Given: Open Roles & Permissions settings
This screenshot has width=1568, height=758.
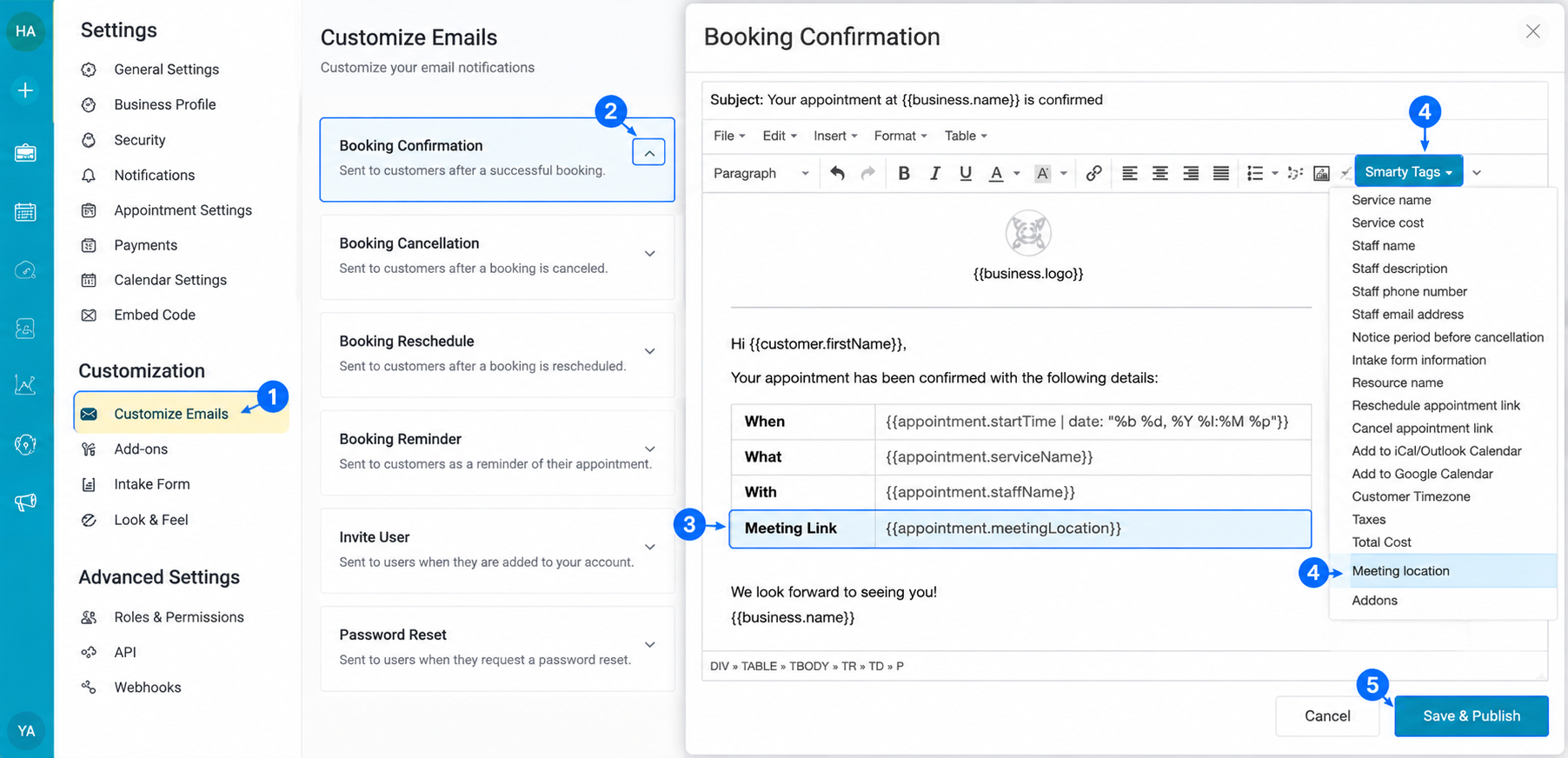Looking at the screenshot, I should (x=179, y=617).
